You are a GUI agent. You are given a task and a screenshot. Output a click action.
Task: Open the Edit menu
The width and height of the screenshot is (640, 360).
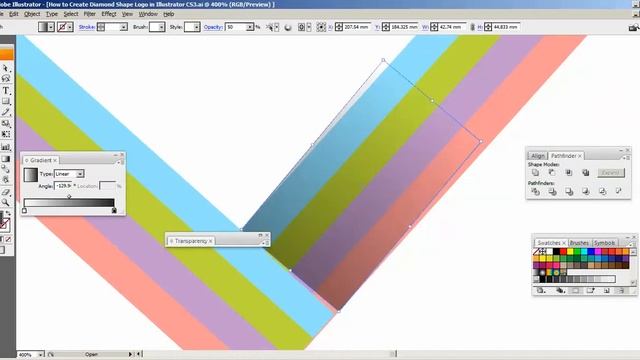click(13, 14)
